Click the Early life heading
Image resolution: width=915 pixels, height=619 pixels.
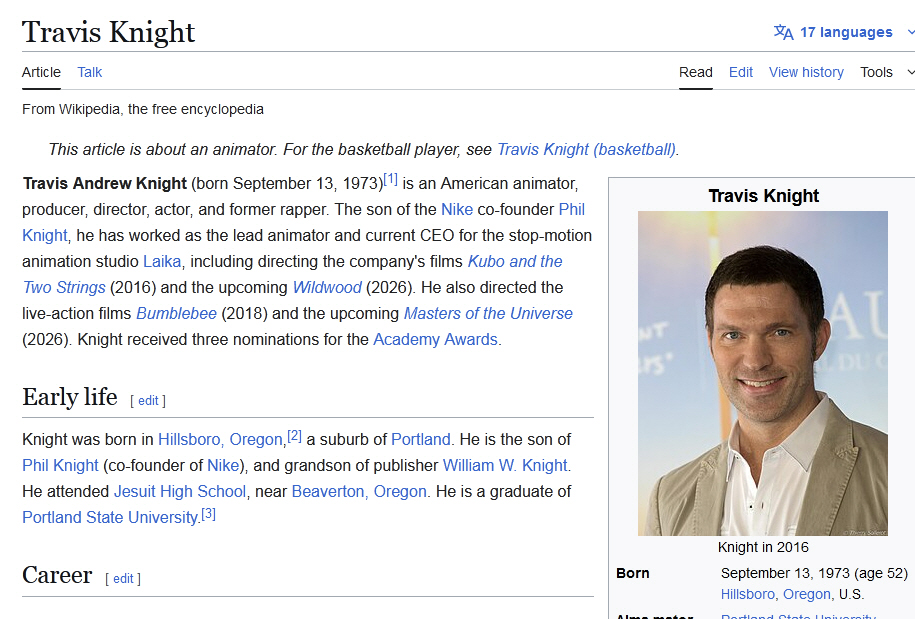70,397
